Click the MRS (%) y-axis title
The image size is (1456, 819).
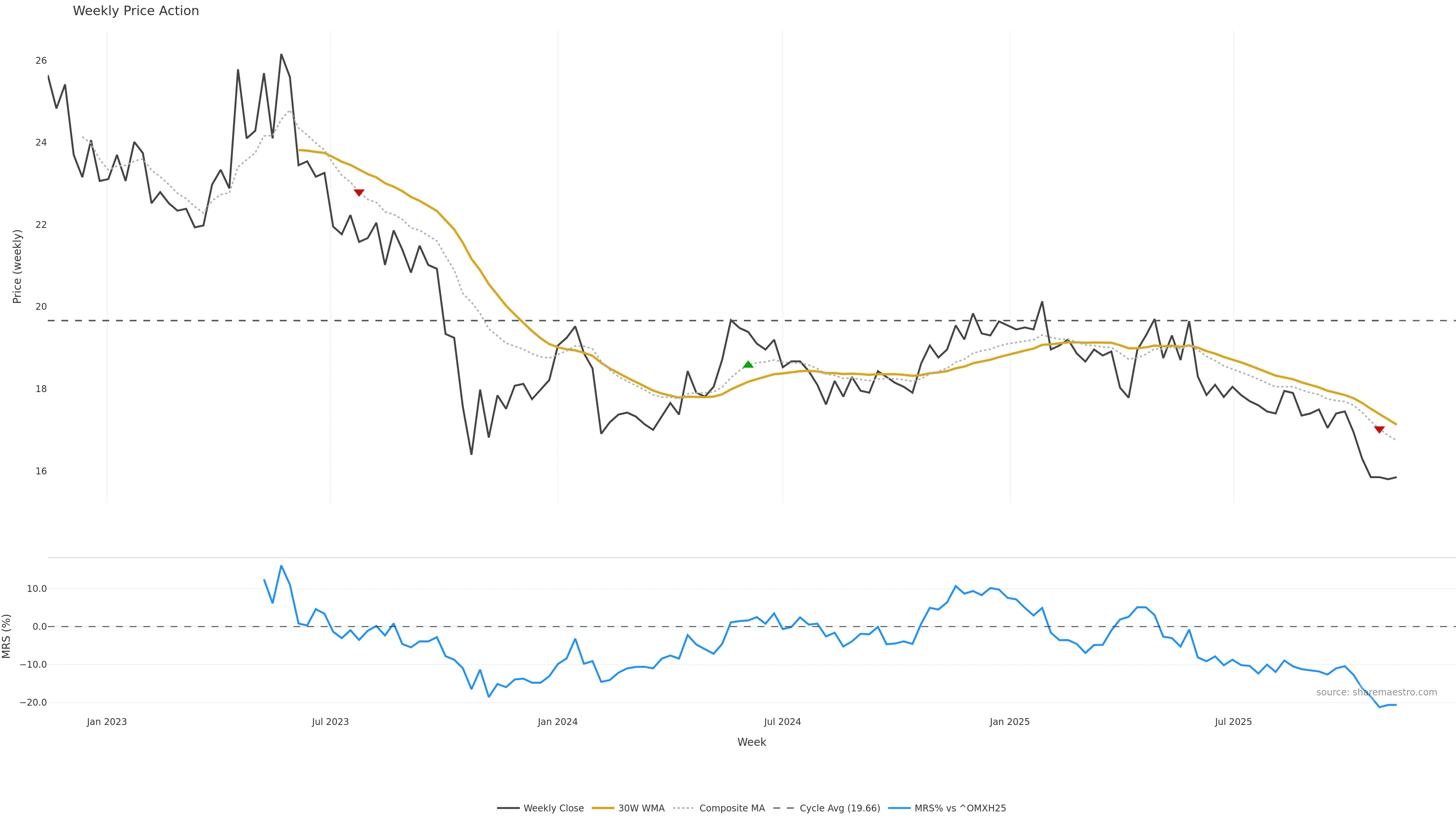pyautogui.click(x=7, y=636)
